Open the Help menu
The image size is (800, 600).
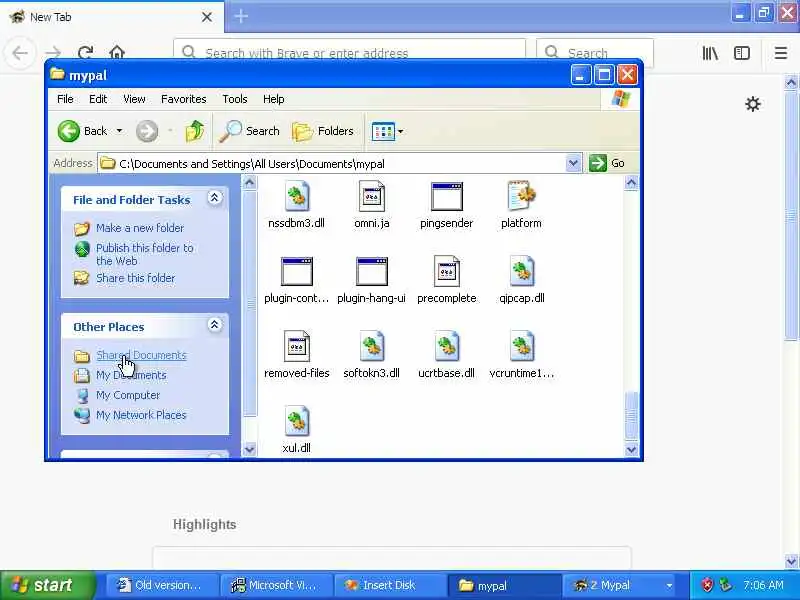point(273,99)
